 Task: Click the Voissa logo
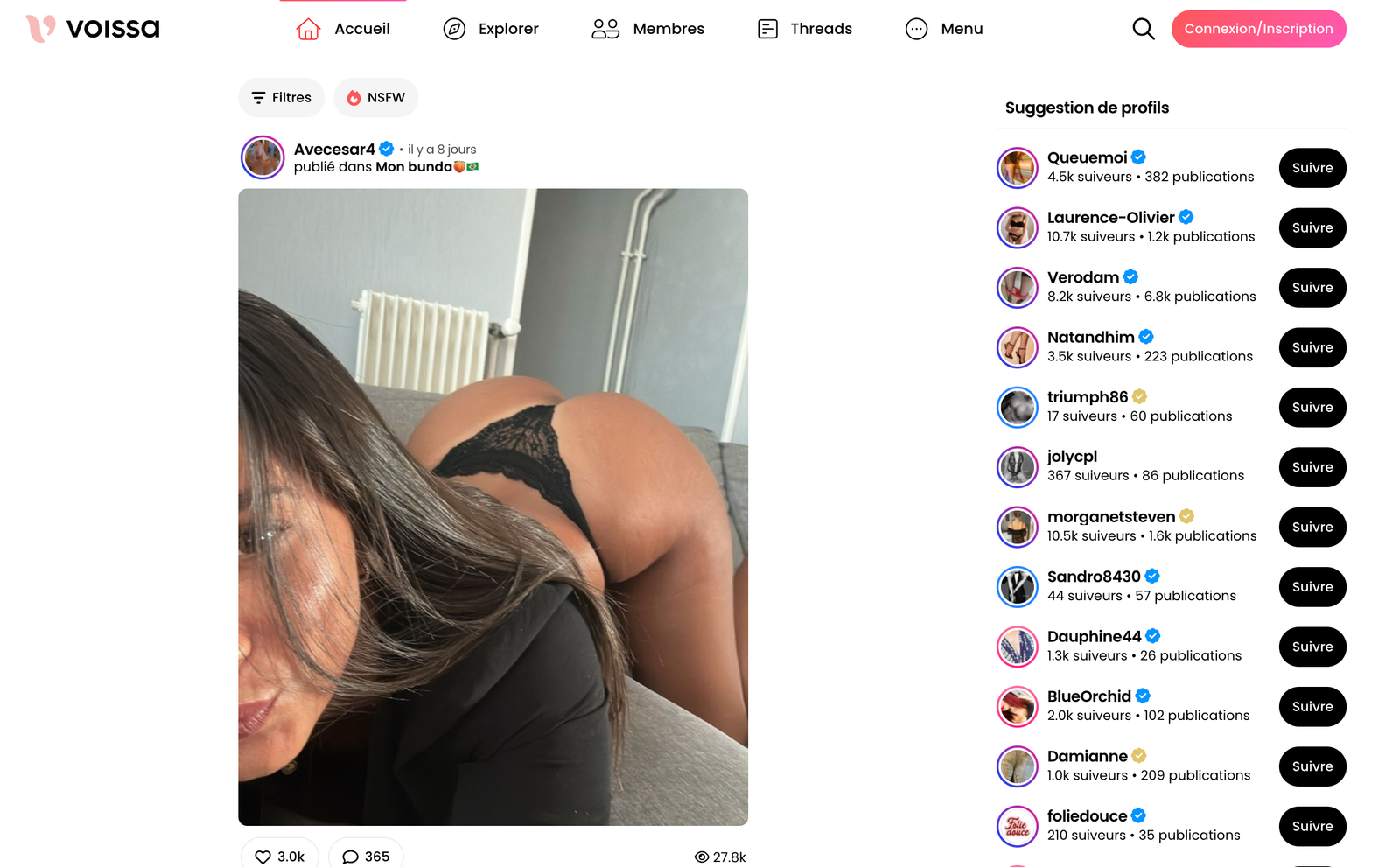[x=93, y=29]
